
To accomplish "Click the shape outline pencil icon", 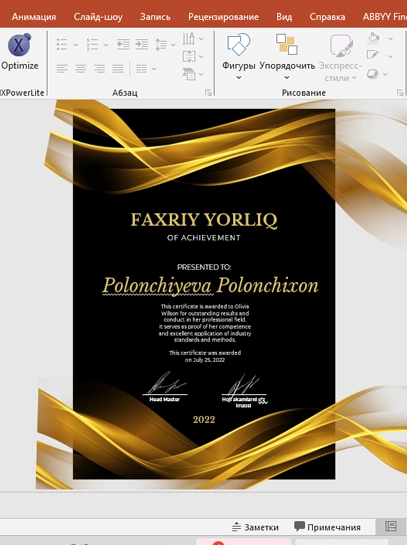I will tap(373, 55).
